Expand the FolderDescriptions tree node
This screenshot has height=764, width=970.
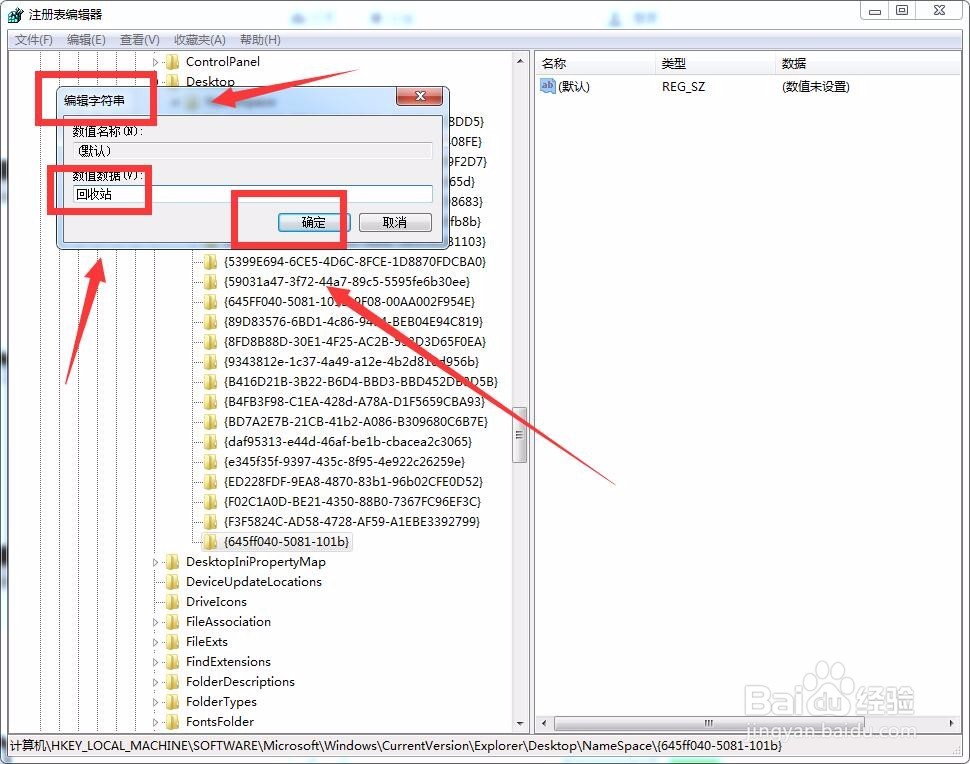(x=156, y=682)
